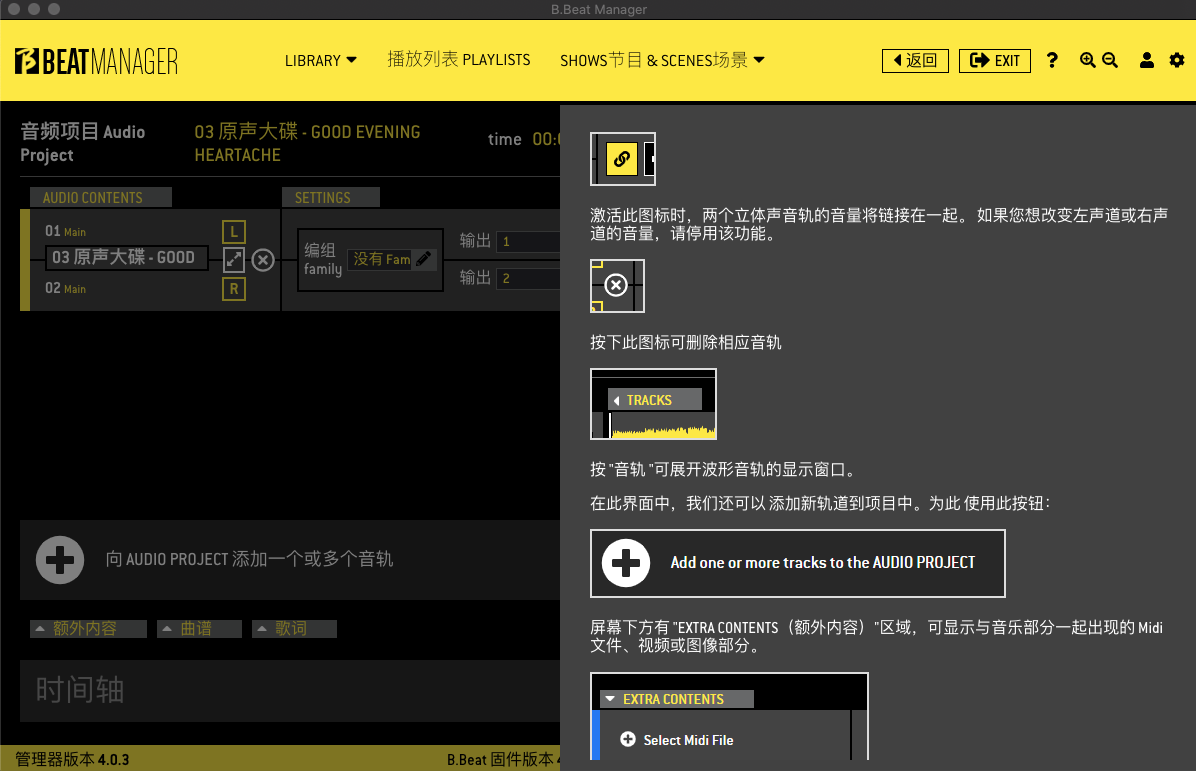Click the 时间轴 timeline bar
This screenshot has width=1196, height=771.
(x=290, y=691)
